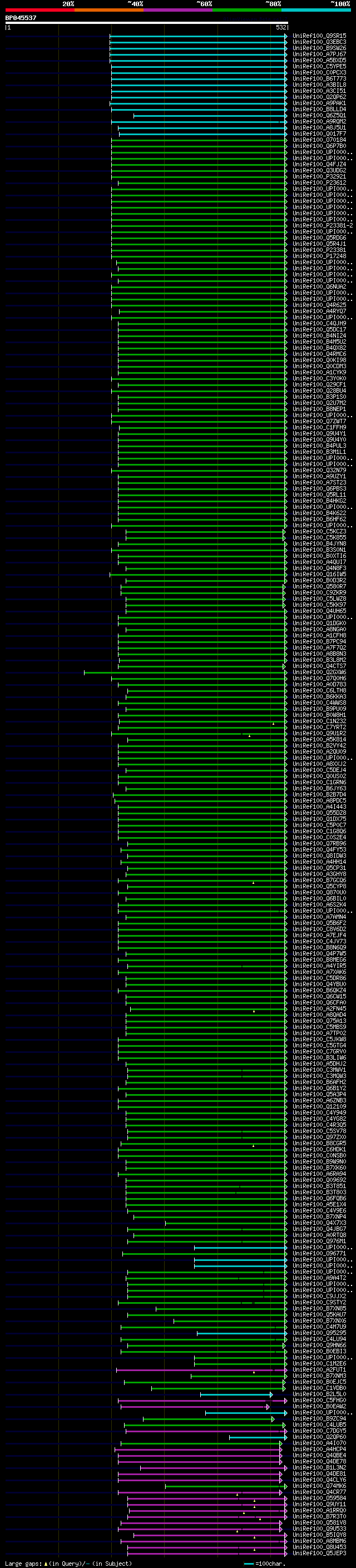Select hit UniRef100_C0PCX3
The image size is (356, 1568).
tap(319, 72)
